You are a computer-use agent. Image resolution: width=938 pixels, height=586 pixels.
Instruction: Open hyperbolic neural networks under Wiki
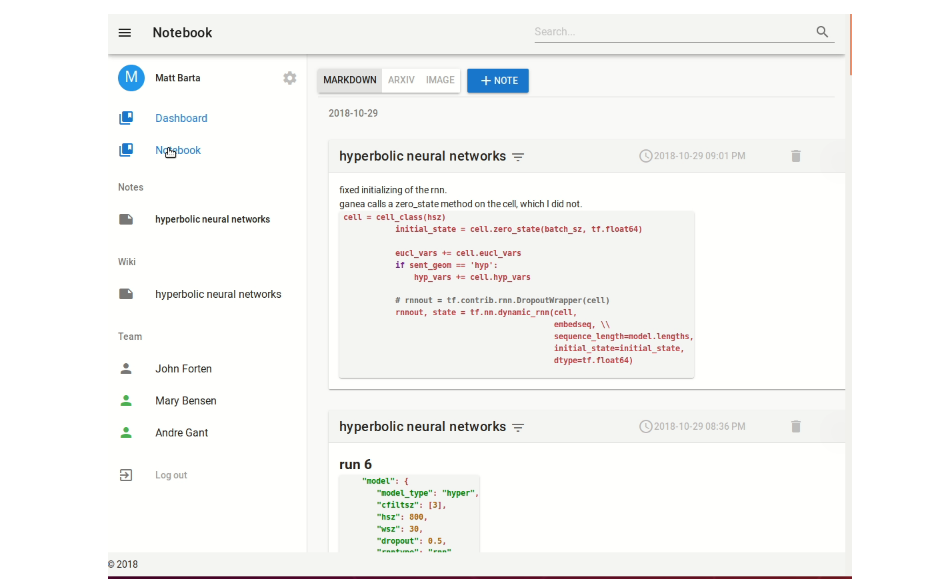(218, 294)
